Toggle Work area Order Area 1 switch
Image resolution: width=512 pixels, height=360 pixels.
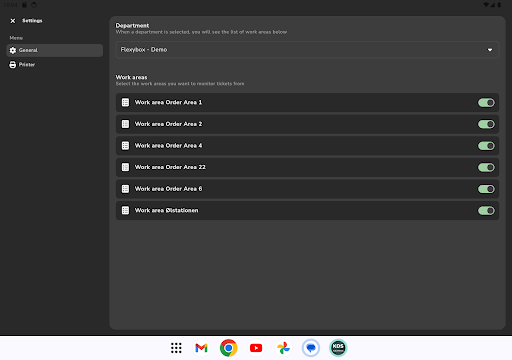(486, 103)
